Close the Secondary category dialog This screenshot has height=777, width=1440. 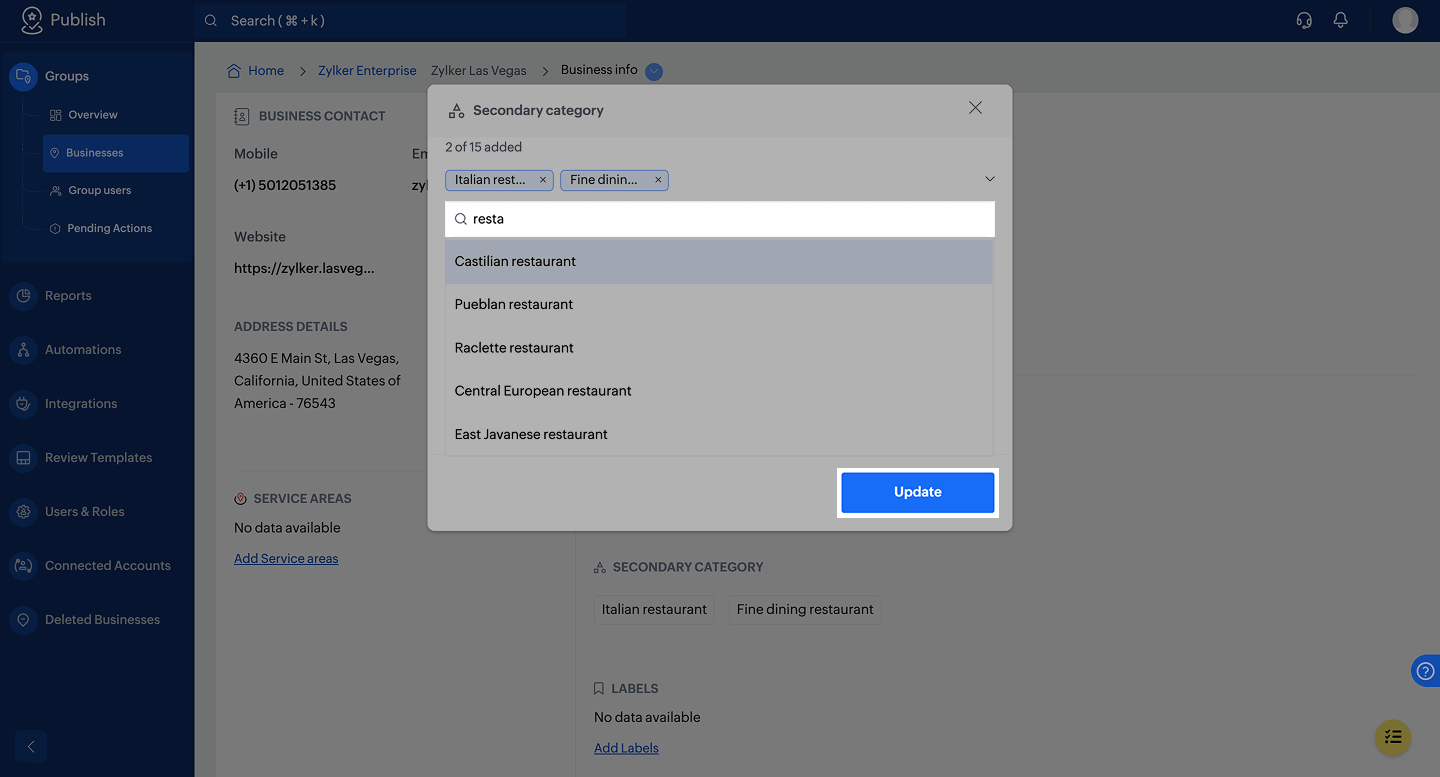tap(975, 108)
